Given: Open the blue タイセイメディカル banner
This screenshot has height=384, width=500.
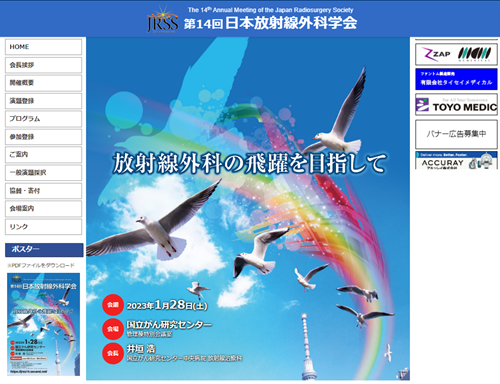Looking at the screenshot, I should pos(456,79).
